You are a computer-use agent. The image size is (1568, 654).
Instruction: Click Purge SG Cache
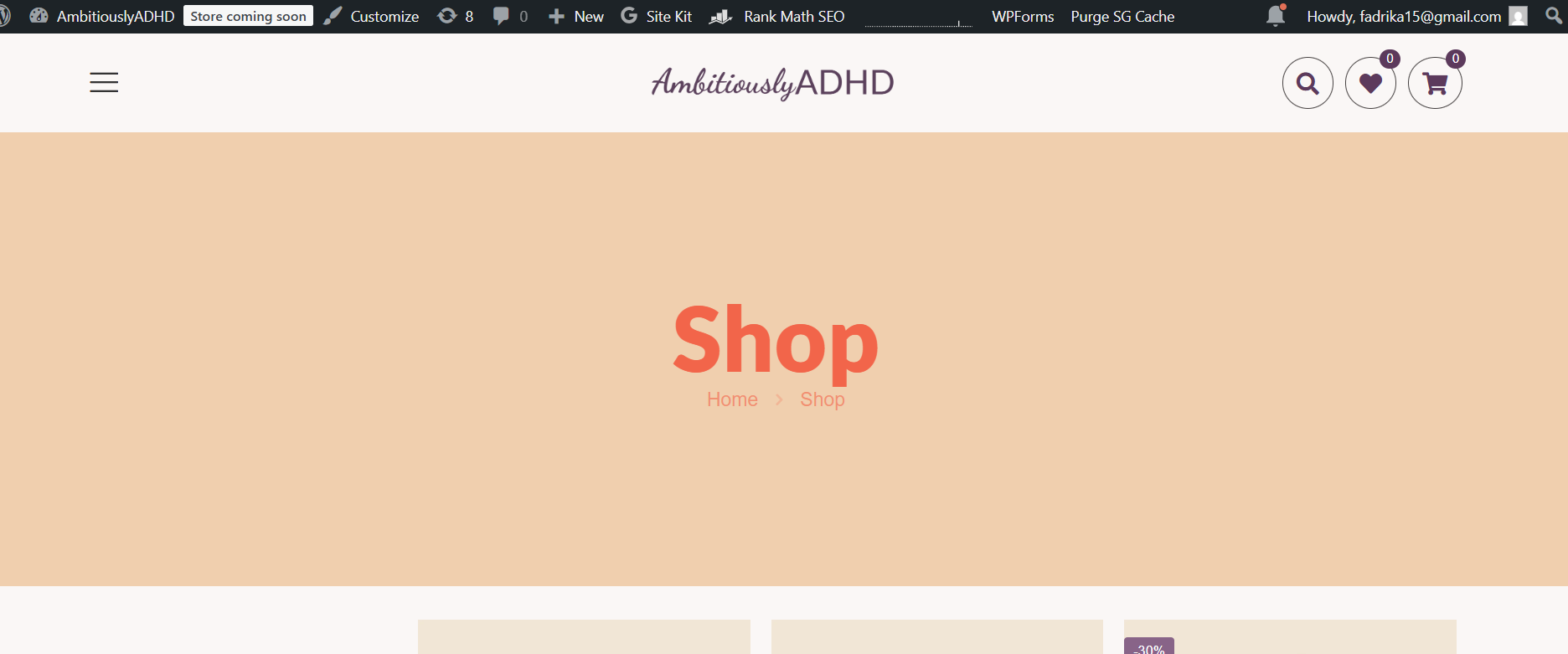pos(1122,16)
